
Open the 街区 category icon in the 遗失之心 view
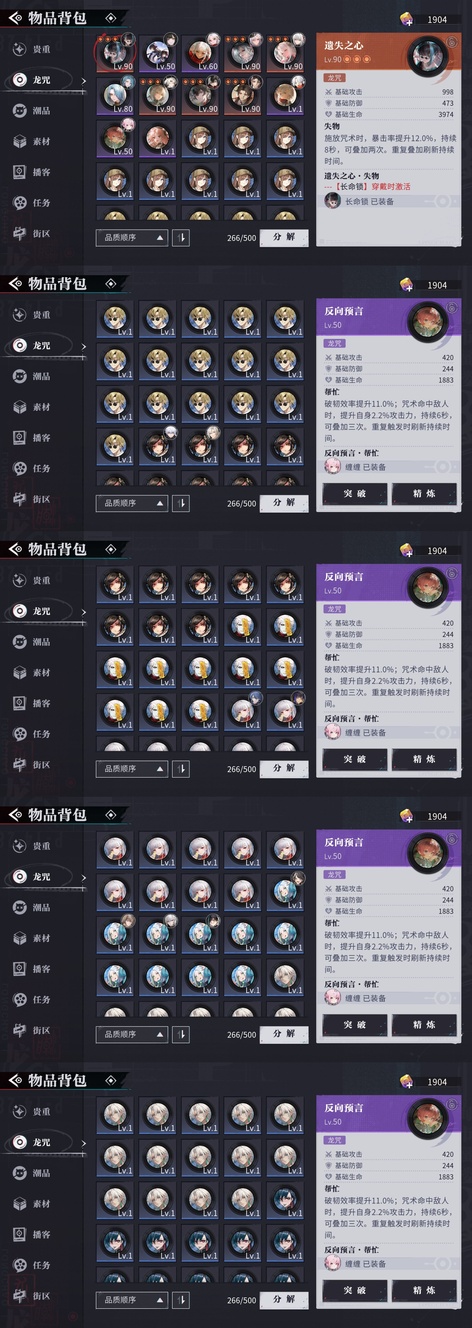point(20,235)
